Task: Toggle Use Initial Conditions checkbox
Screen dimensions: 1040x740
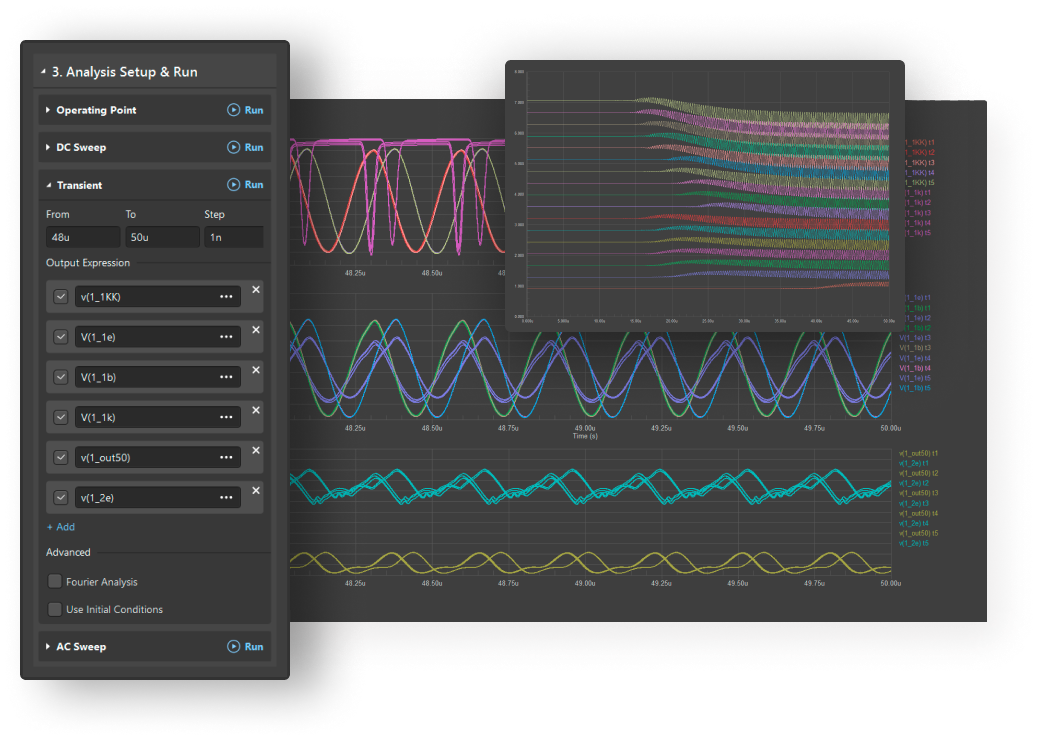Action: coord(55,609)
